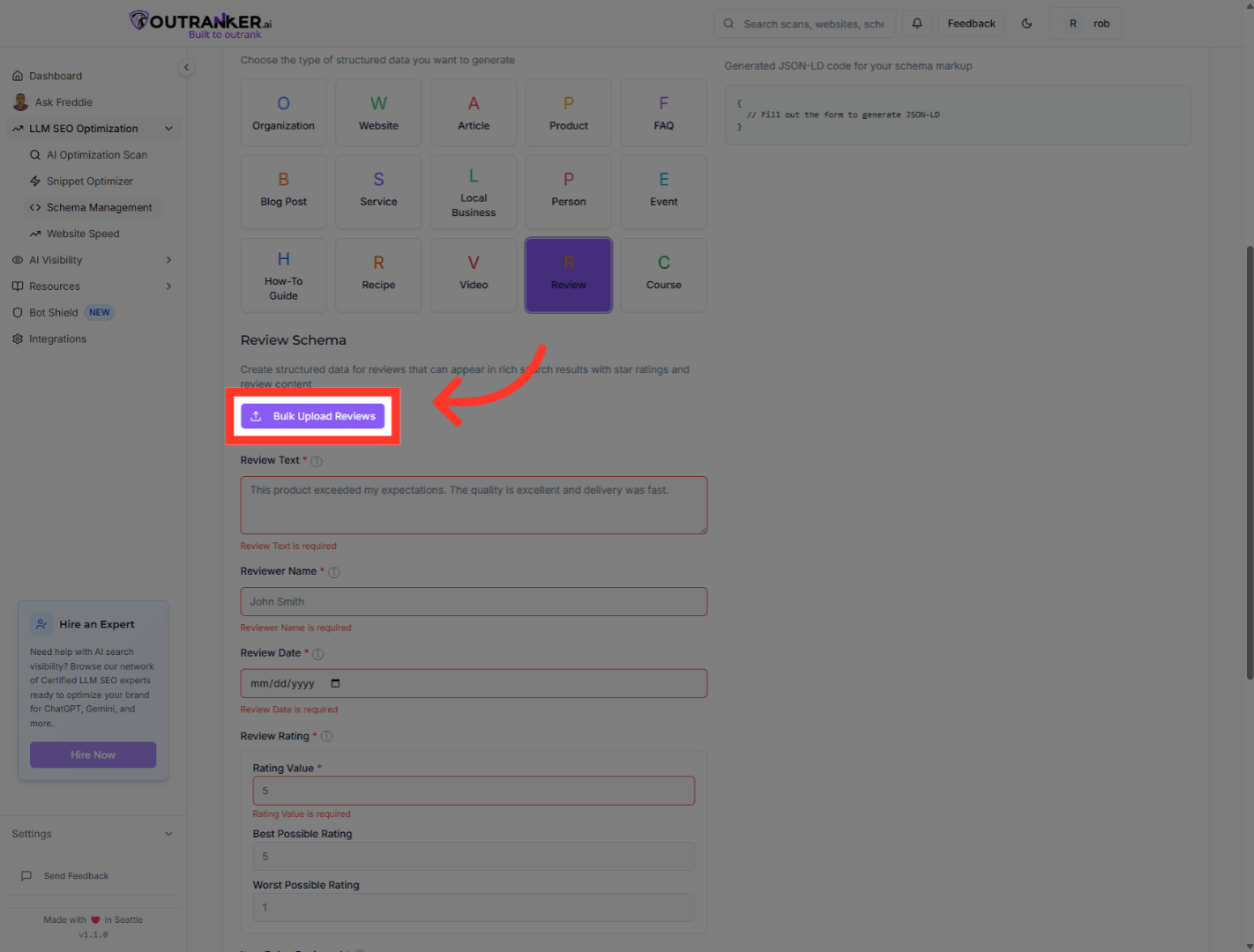Choose the Article schema type
Image resolution: width=1254 pixels, height=952 pixels.
click(474, 113)
